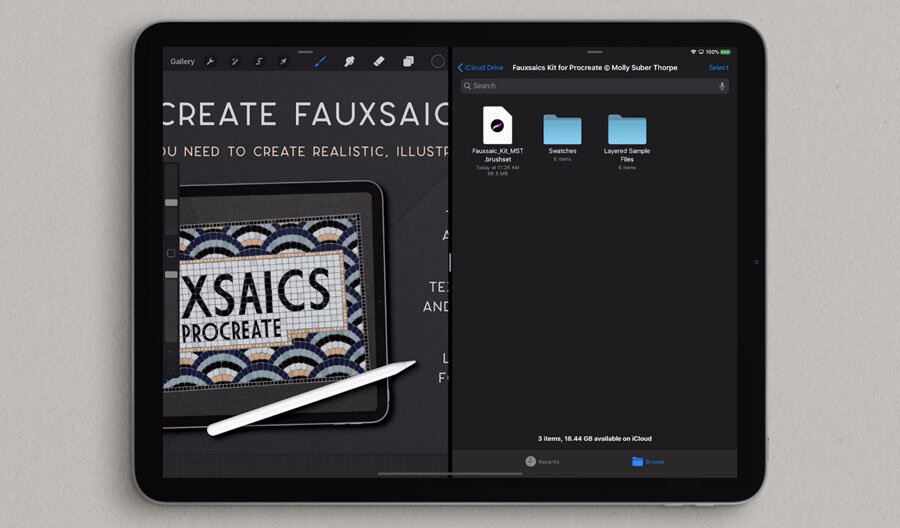Open the Fauxsaic_Kit_MST.brushset file
Screen dimensions: 900x528
[497, 127]
